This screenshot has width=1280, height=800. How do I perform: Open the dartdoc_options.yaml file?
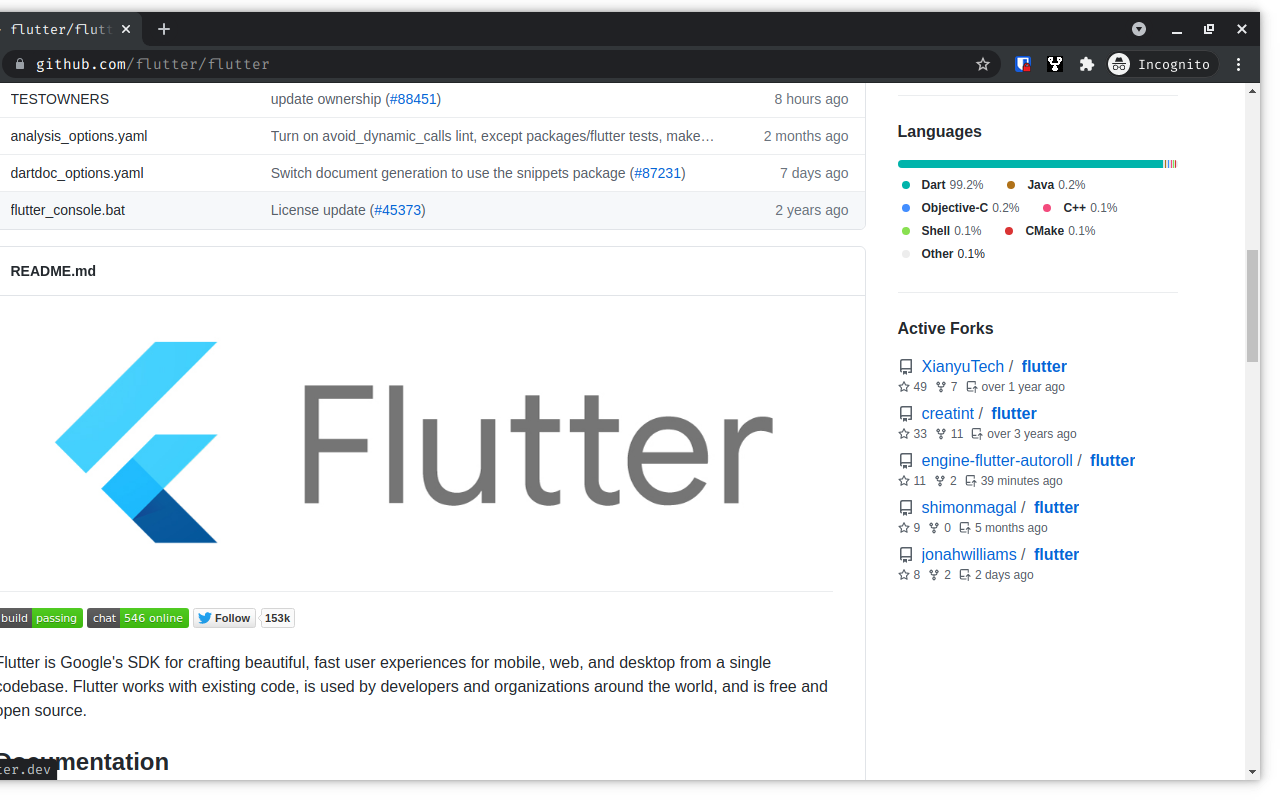click(76, 173)
